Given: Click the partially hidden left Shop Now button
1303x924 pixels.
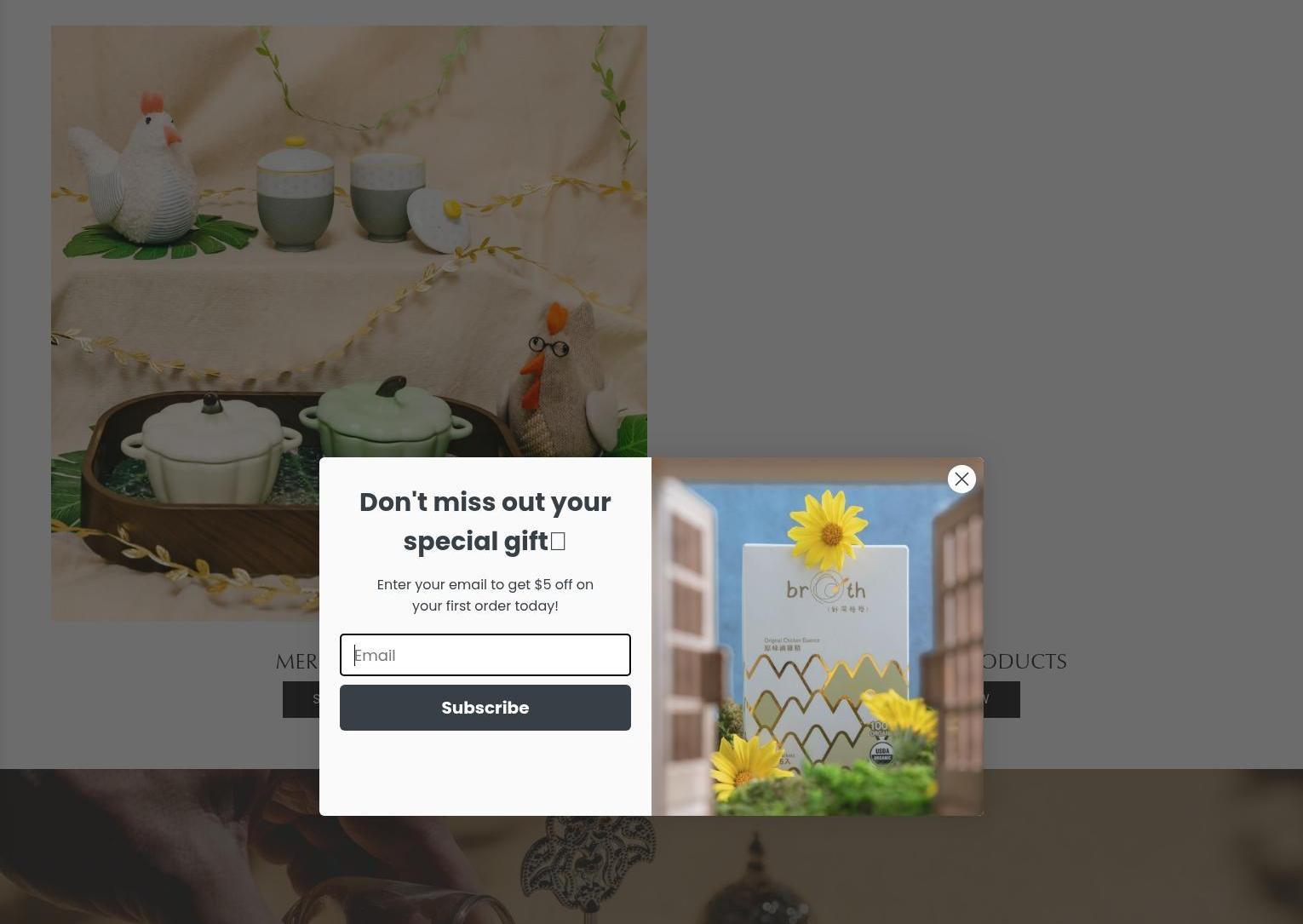Looking at the screenshot, I should [x=301, y=699].
